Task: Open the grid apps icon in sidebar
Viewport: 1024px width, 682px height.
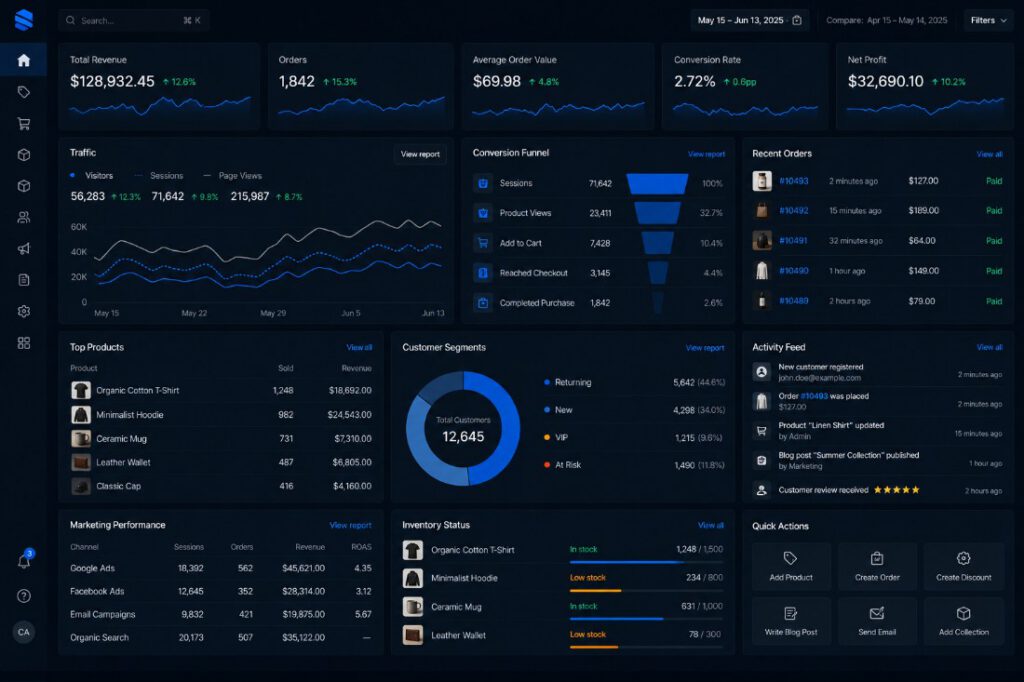Action: point(24,343)
